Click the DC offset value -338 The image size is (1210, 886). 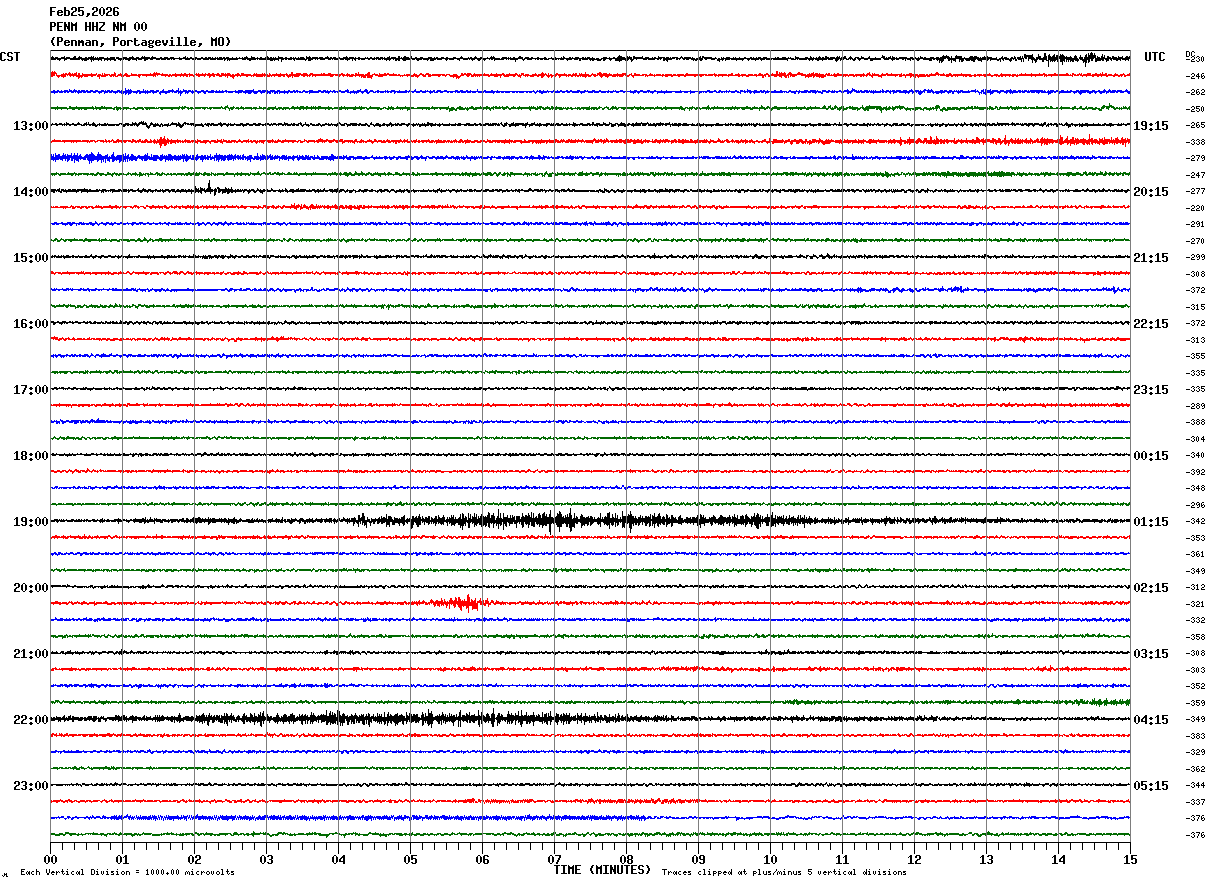(1195, 142)
